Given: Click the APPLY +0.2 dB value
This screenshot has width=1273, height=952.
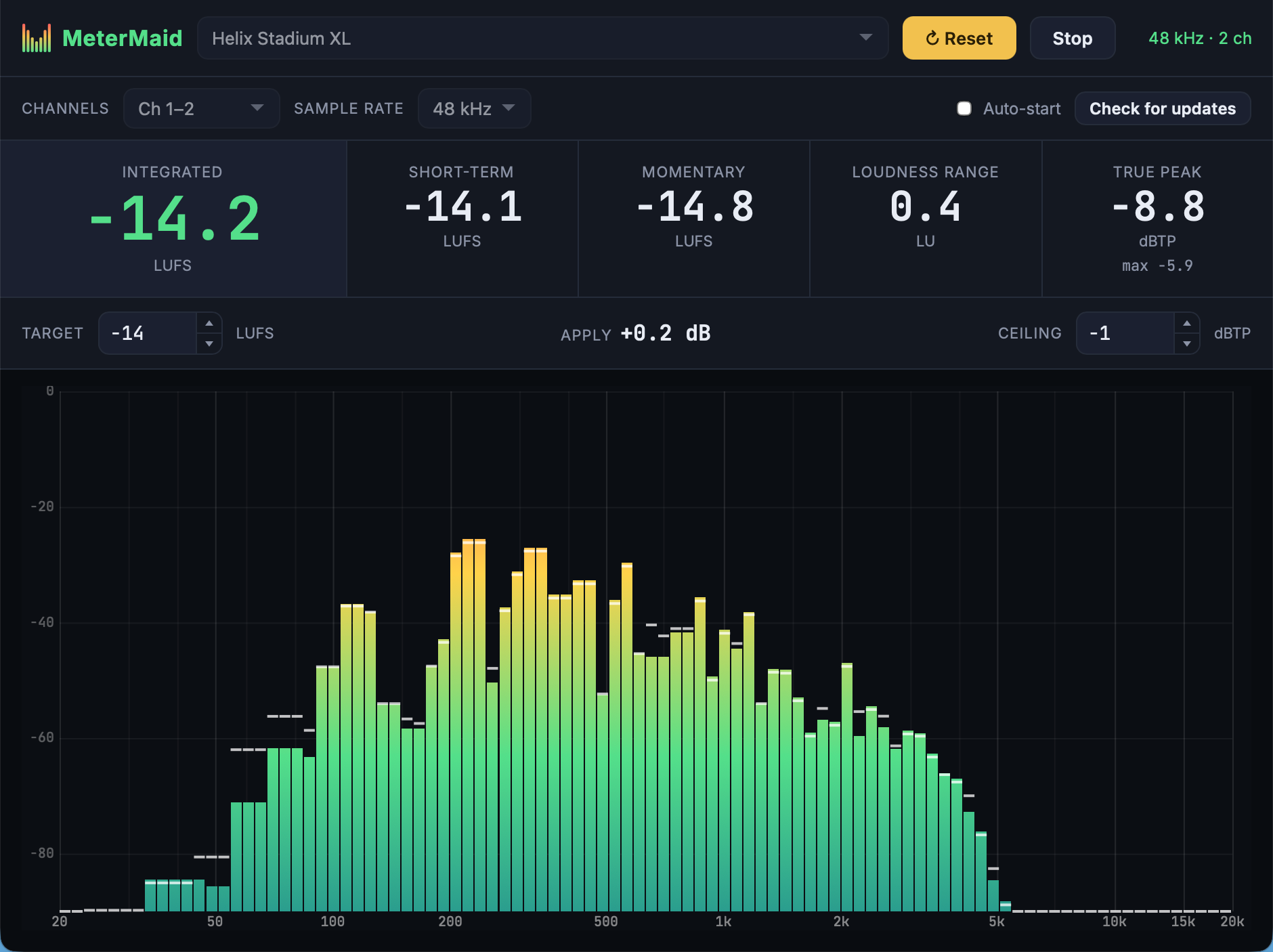Looking at the screenshot, I should click(665, 333).
